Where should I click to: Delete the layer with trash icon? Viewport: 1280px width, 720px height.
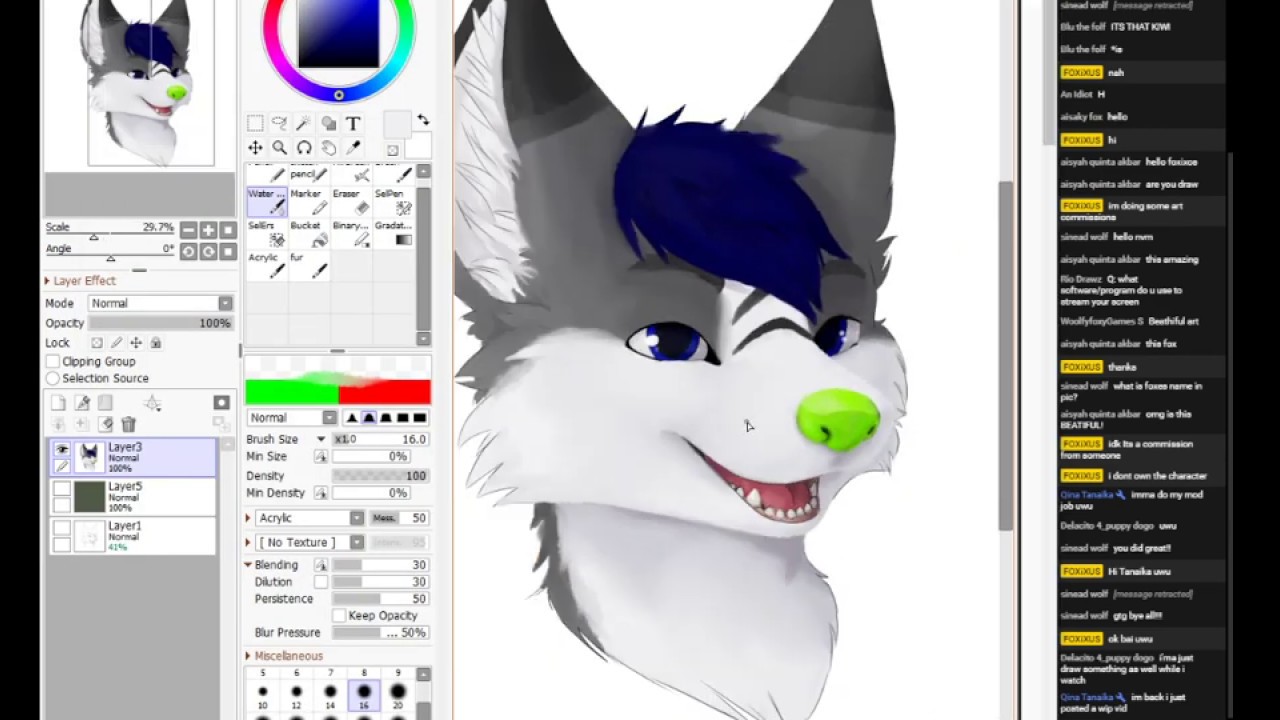click(128, 425)
